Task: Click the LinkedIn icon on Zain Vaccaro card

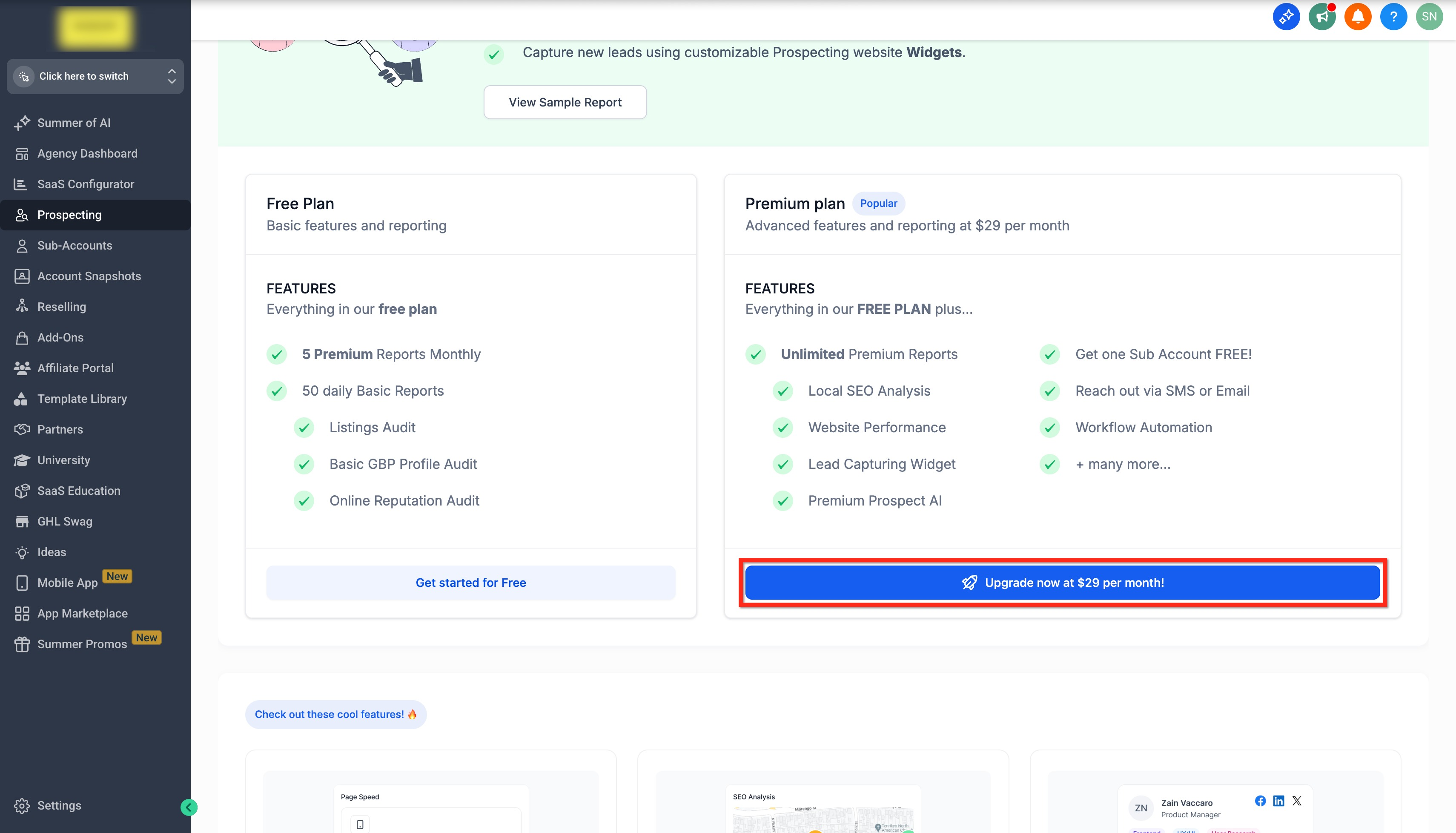Action: click(x=1279, y=801)
